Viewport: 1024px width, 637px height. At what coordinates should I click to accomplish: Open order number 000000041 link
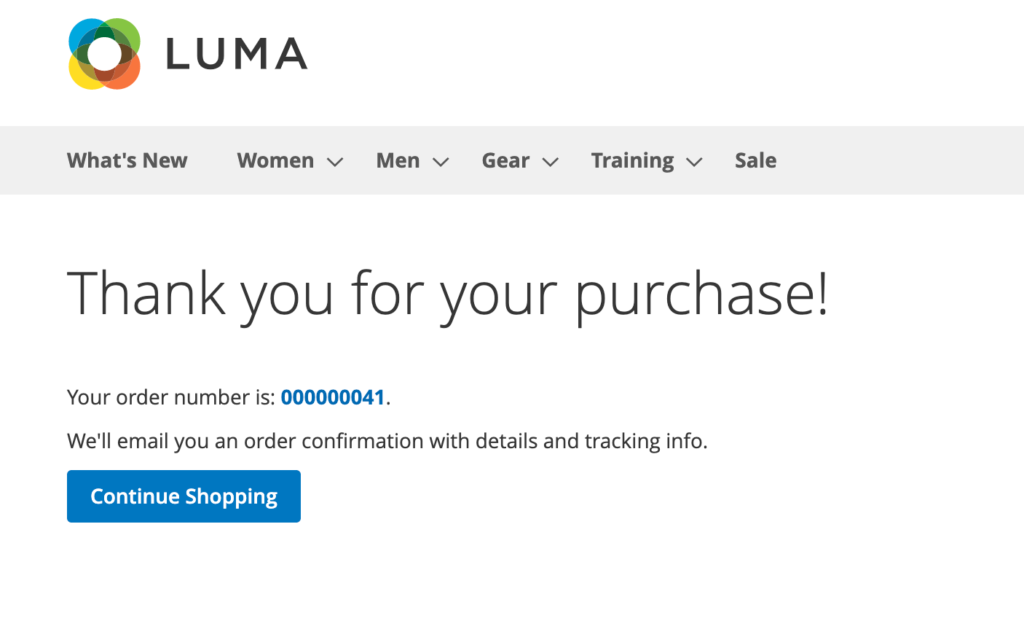[x=333, y=397]
